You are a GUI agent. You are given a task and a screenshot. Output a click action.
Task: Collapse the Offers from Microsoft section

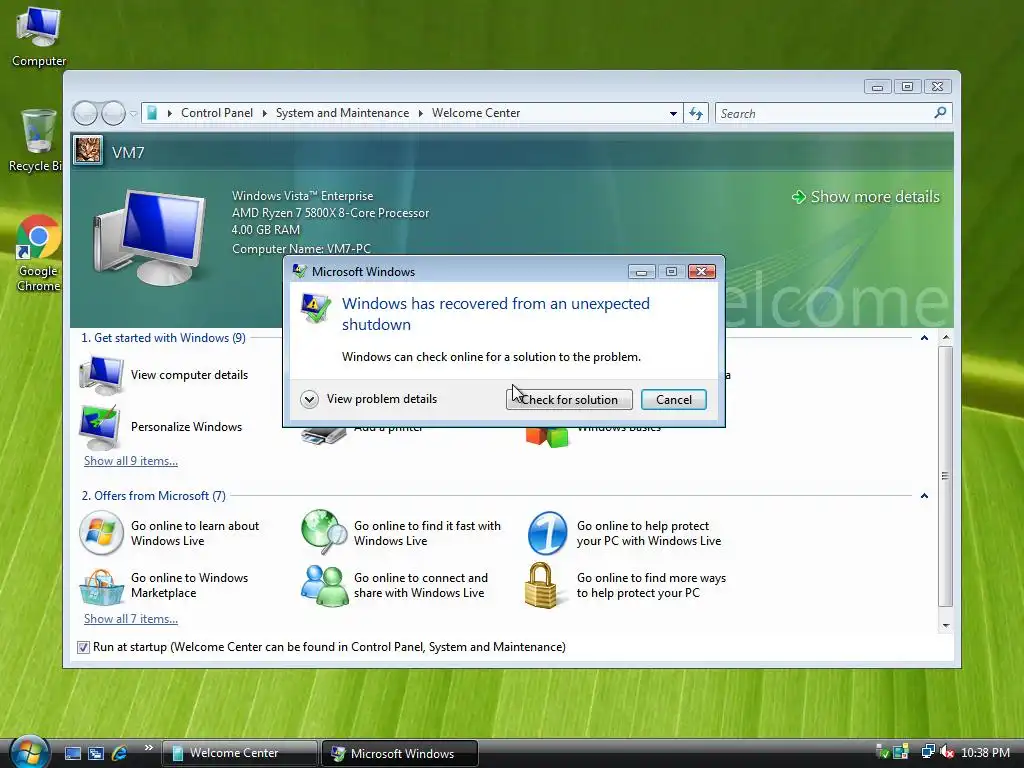pyautogui.click(x=924, y=496)
